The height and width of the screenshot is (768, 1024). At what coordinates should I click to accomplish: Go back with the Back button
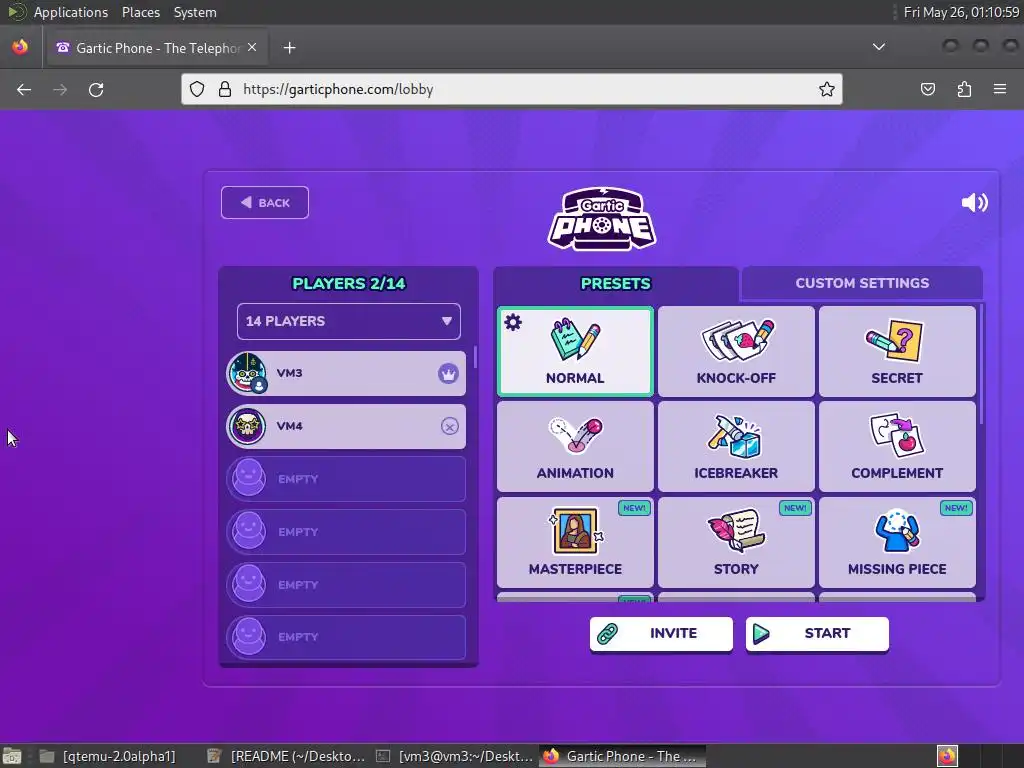264,202
